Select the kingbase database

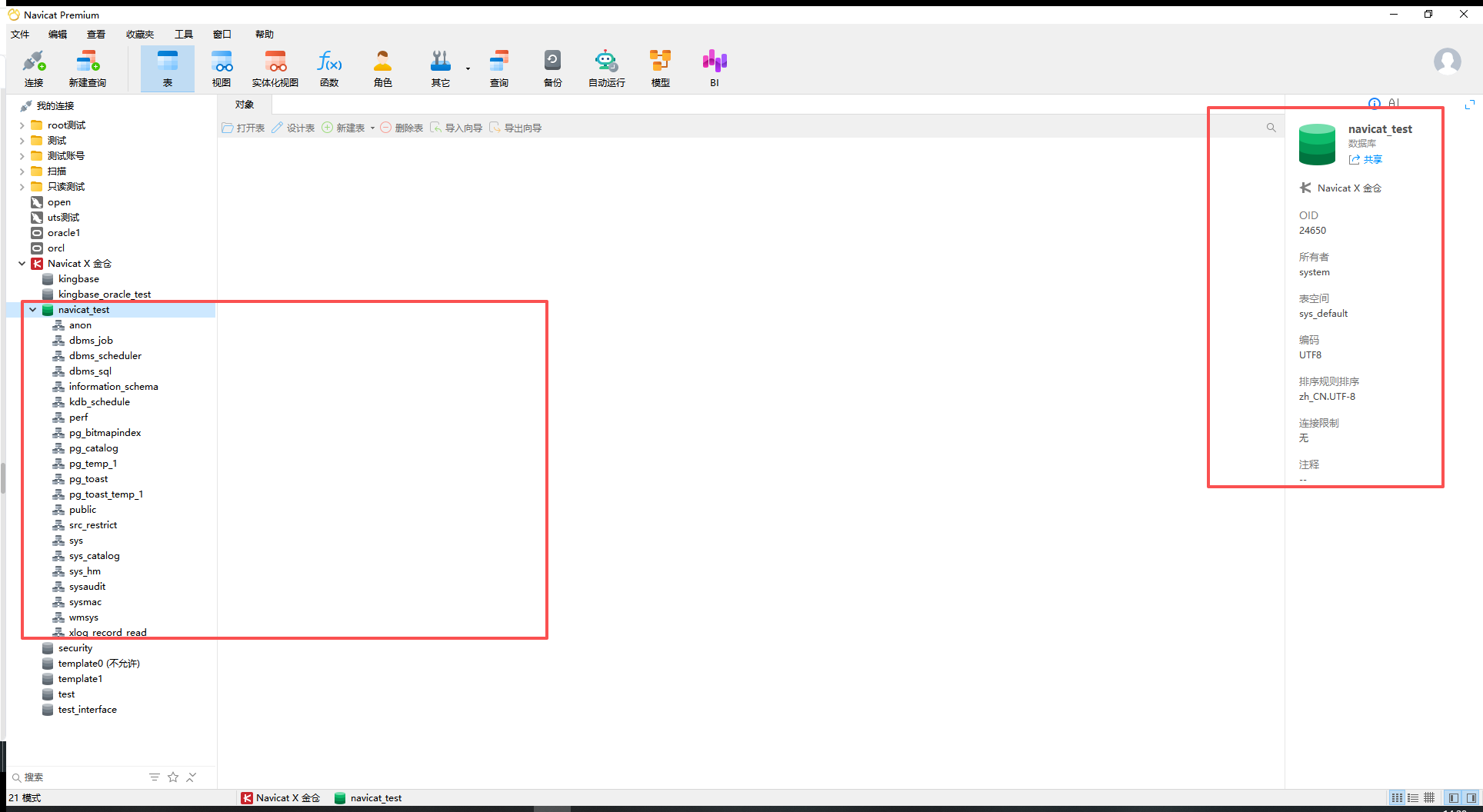point(78,279)
